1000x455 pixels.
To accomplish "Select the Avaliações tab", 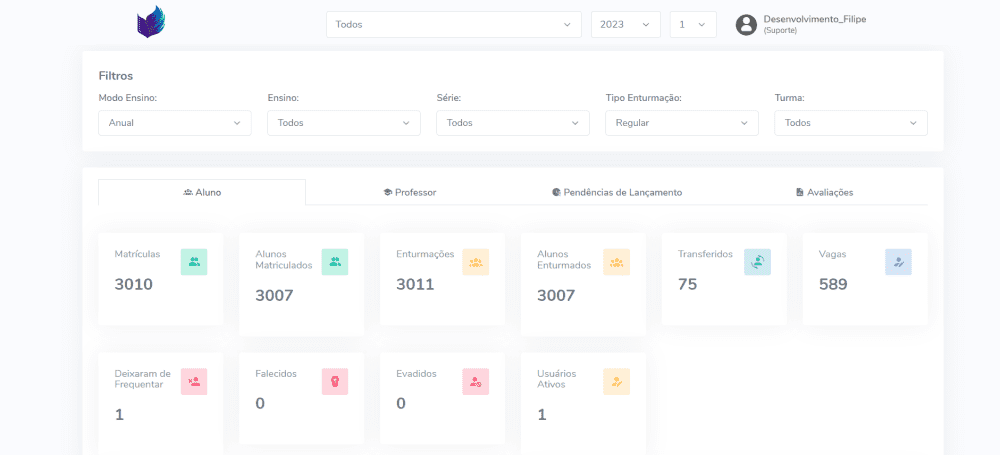I will coord(824,192).
